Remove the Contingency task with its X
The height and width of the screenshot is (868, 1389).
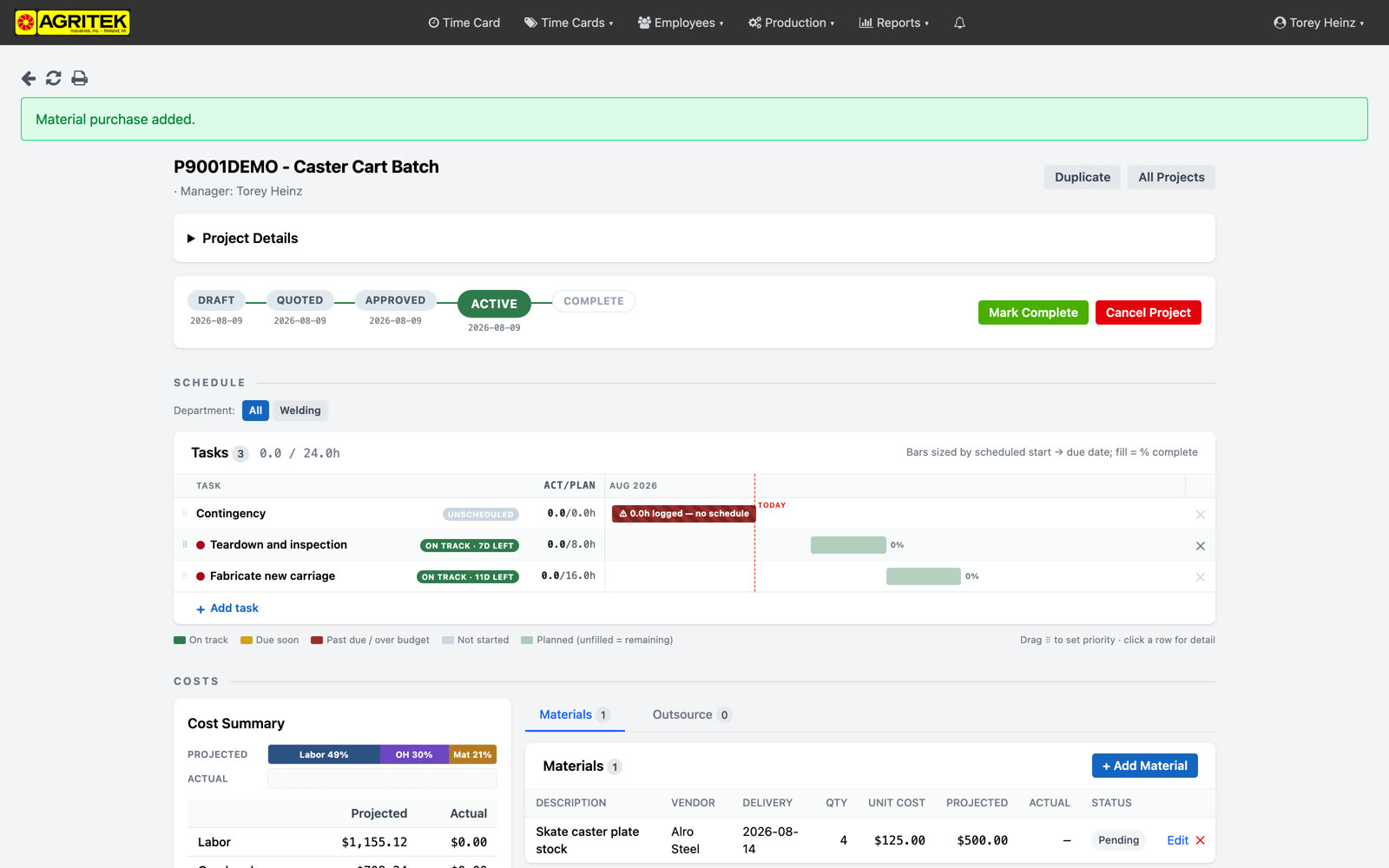point(1201,515)
